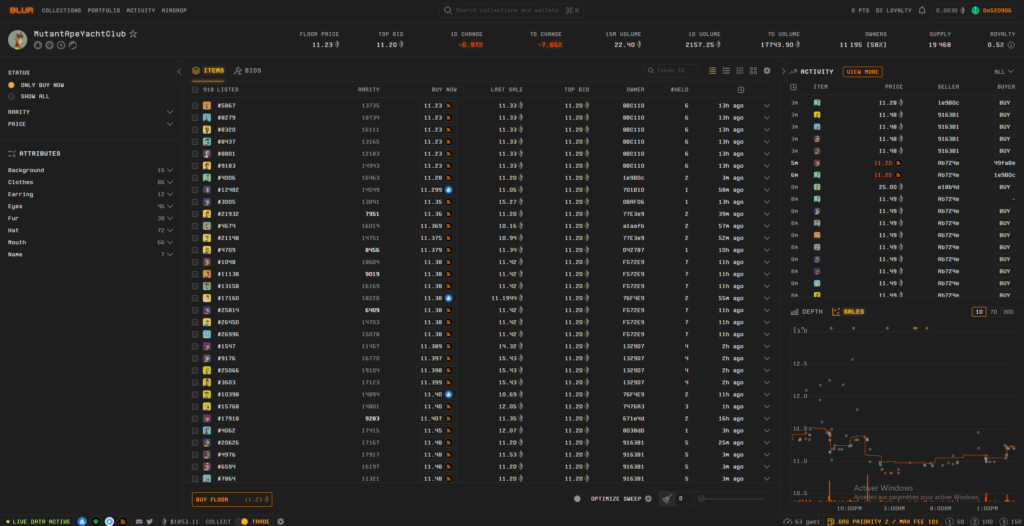Expand the row chevron for item #8279
The width and height of the screenshot is (1024, 526).
tap(767, 118)
